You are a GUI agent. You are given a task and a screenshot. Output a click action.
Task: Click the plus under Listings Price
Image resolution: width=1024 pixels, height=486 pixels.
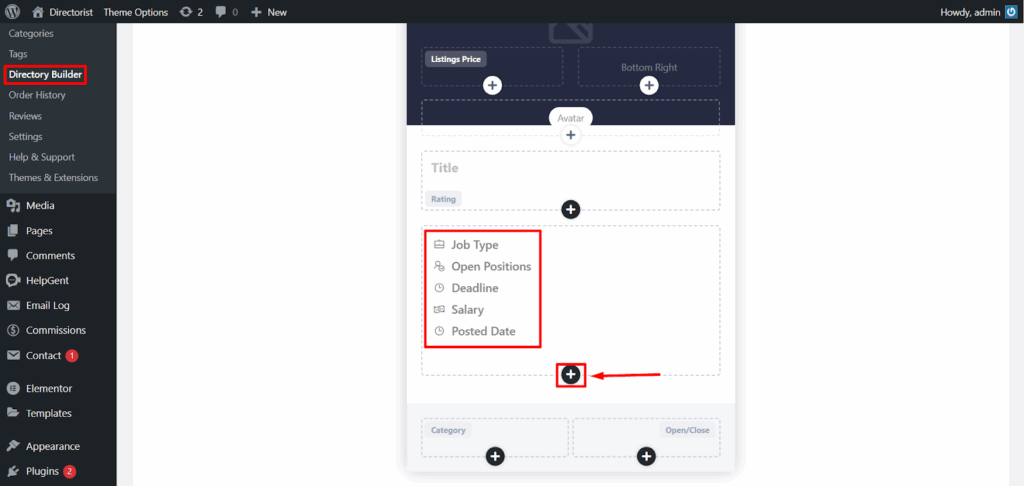tap(492, 86)
